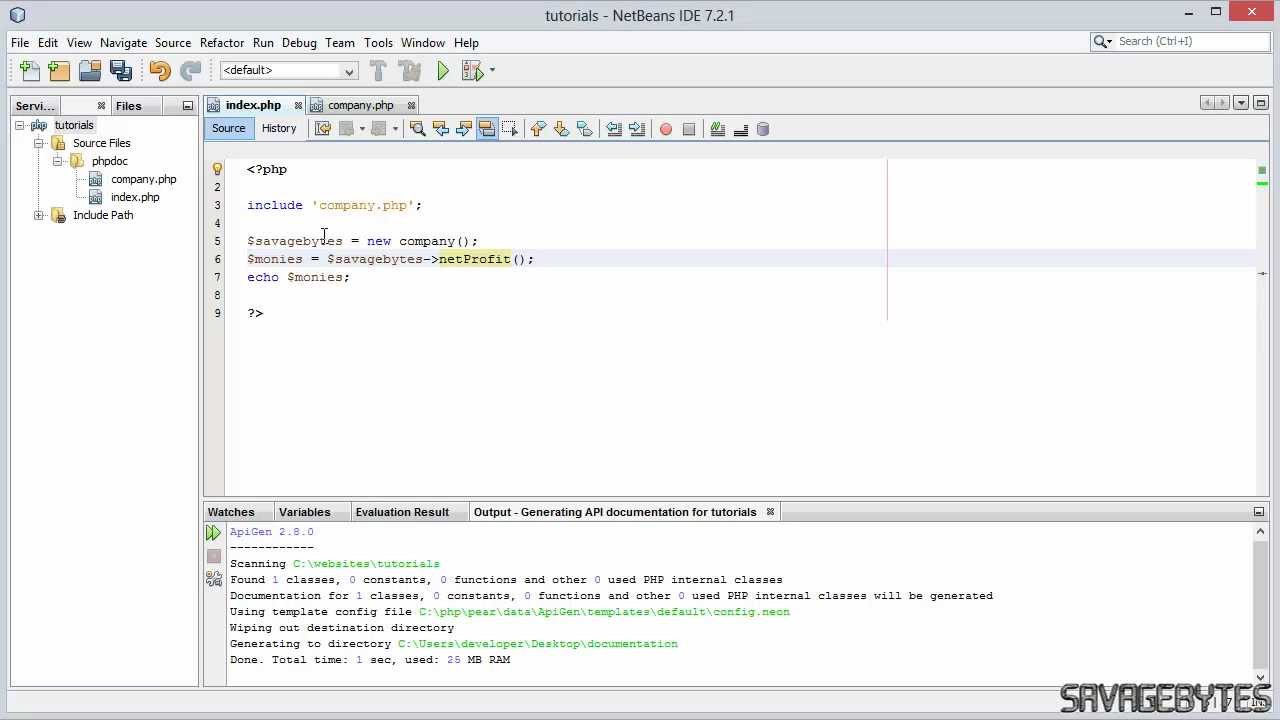Viewport: 1280px width, 720px height.
Task: Click the Save All toolbar icon
Action: [x=121, y=70]
